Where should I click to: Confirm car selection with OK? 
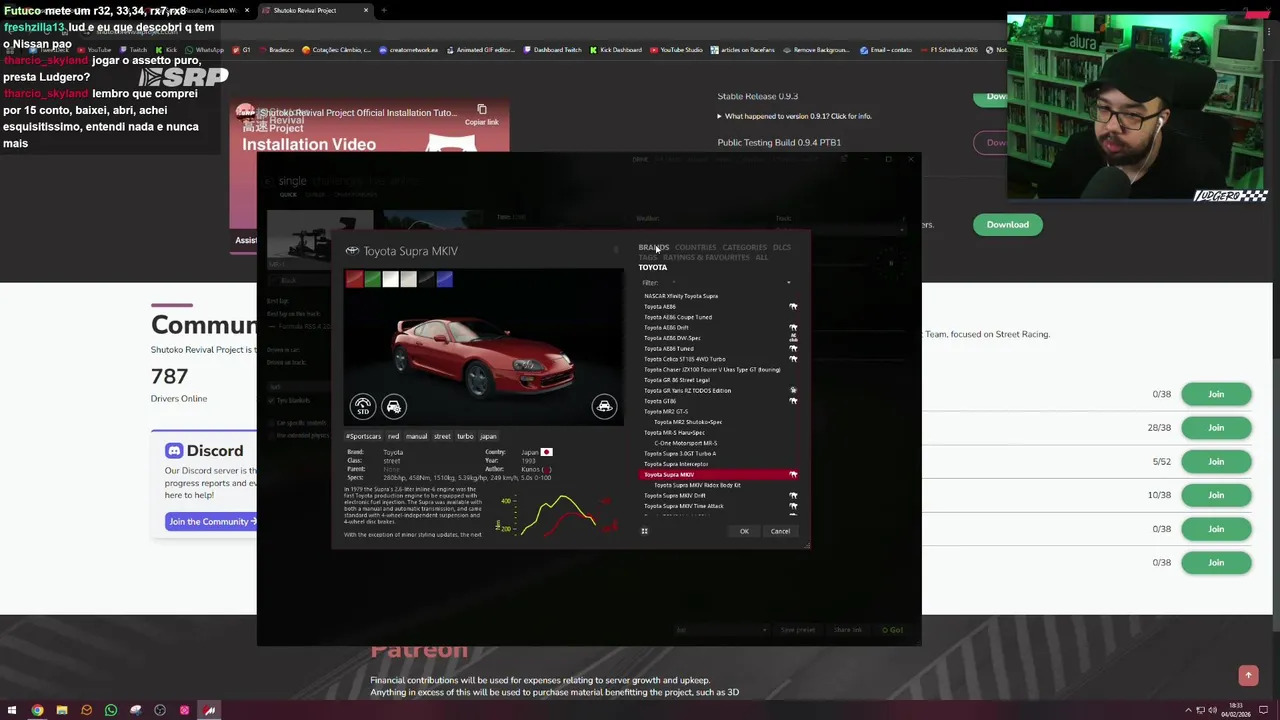tap(744, 531)
